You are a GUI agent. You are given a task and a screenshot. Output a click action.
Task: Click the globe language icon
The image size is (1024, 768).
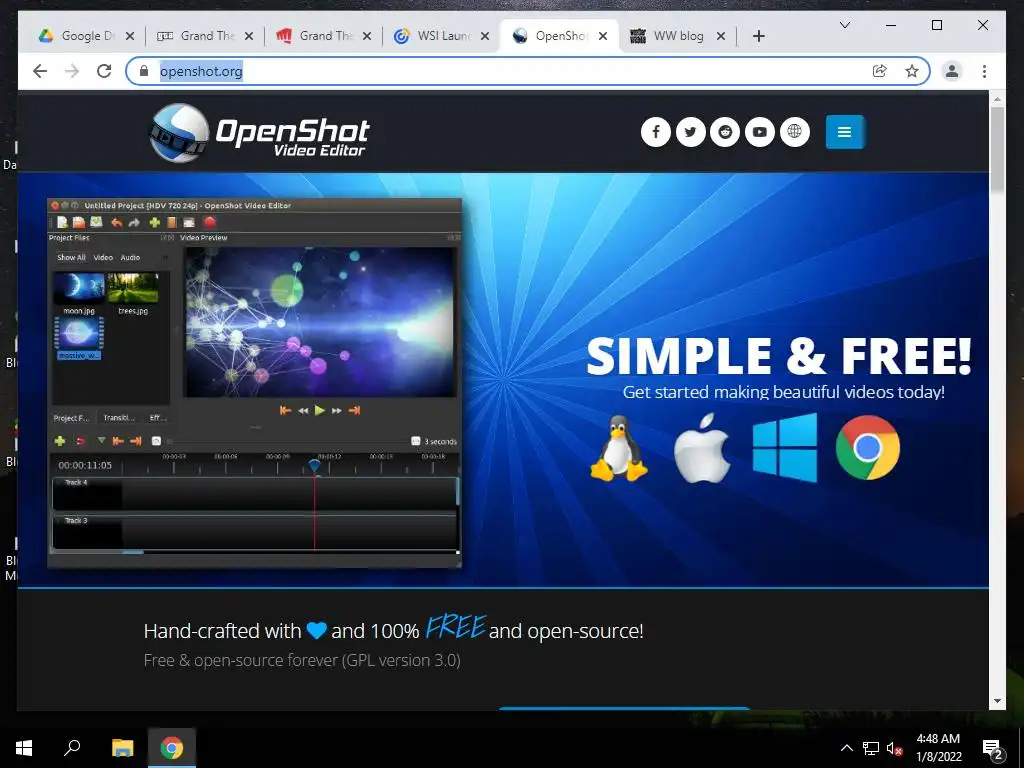794,132
